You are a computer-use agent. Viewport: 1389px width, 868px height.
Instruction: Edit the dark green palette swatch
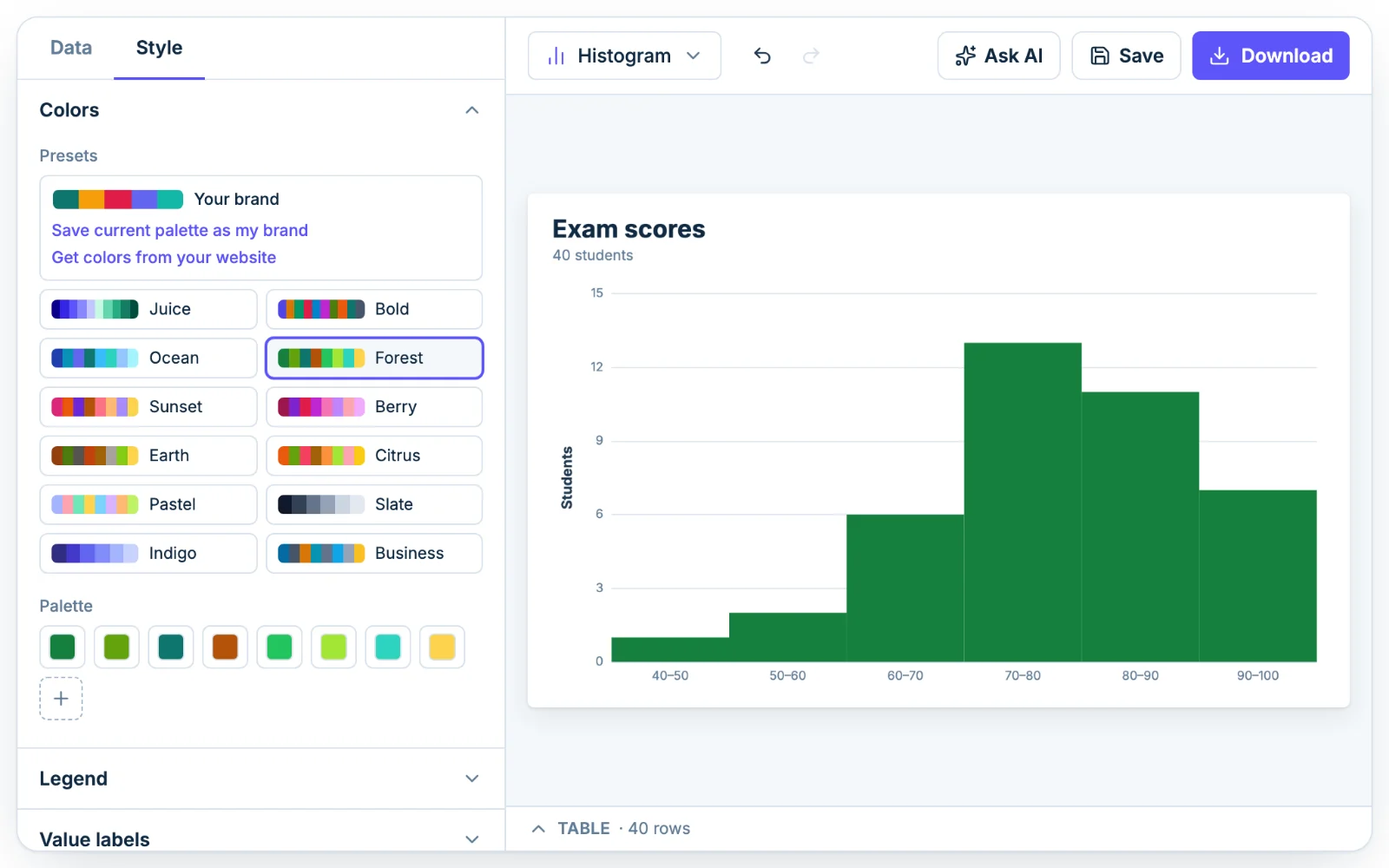click(63, 647)
